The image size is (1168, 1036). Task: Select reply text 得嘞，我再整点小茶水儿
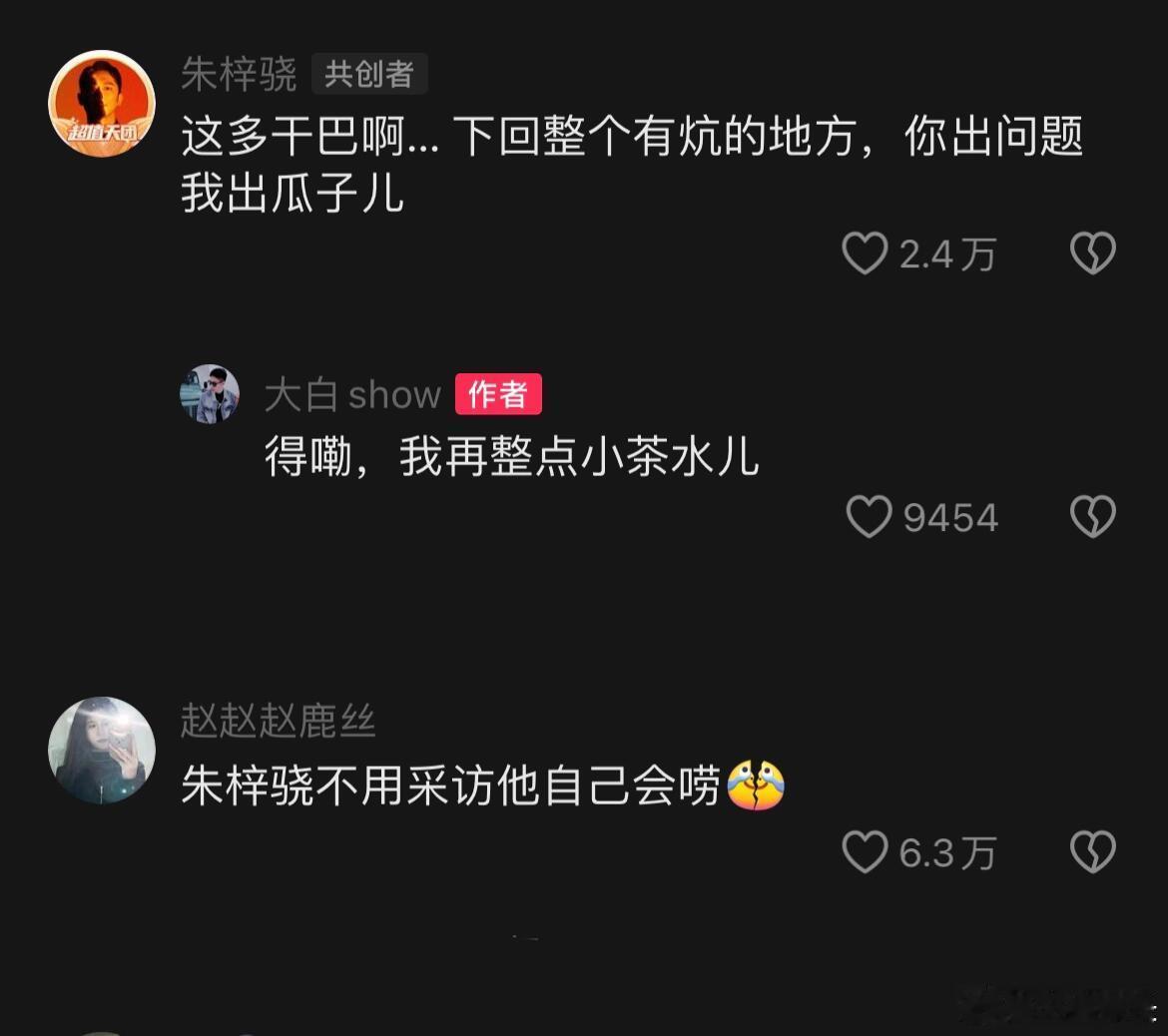point(512,456)
